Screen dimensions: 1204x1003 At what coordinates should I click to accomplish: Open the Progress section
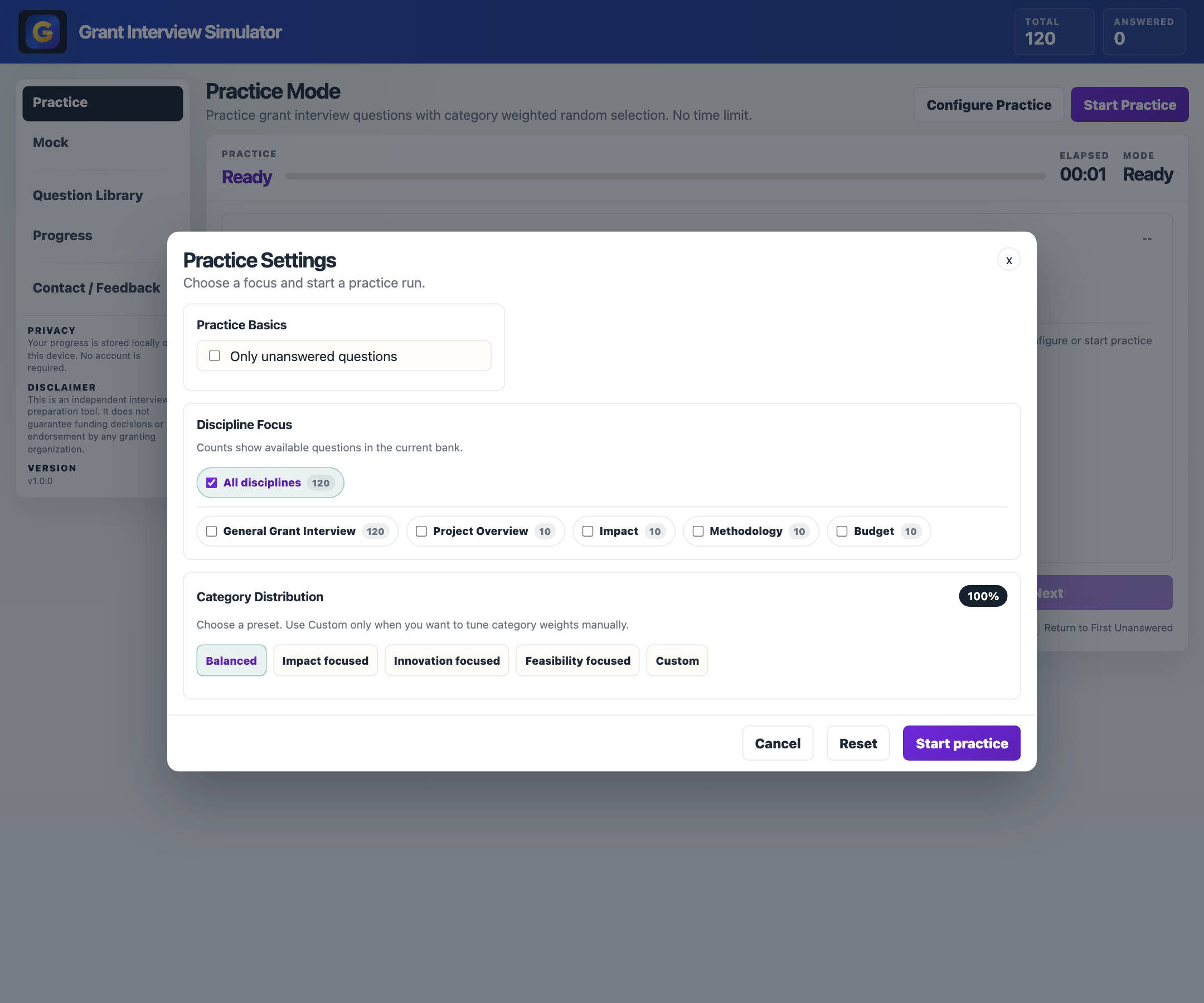pos(103,235)
